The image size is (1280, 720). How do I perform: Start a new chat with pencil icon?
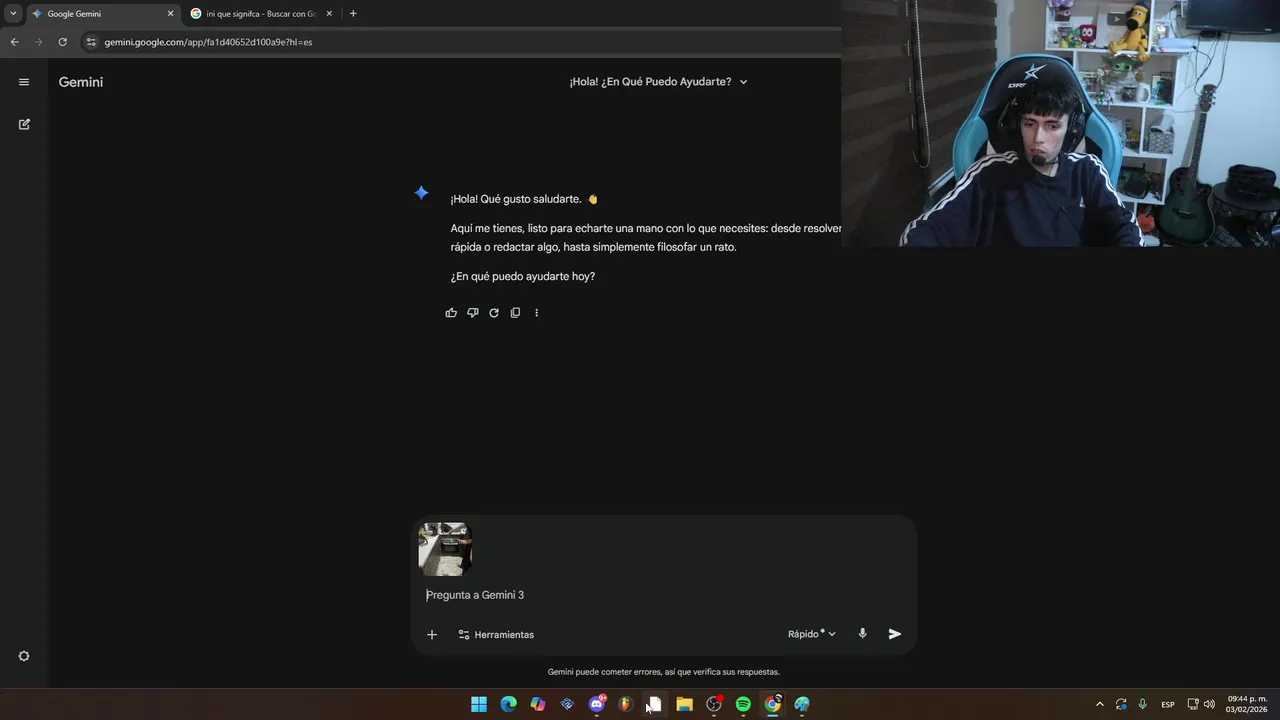pyautogui.click(x=24, y=124)
